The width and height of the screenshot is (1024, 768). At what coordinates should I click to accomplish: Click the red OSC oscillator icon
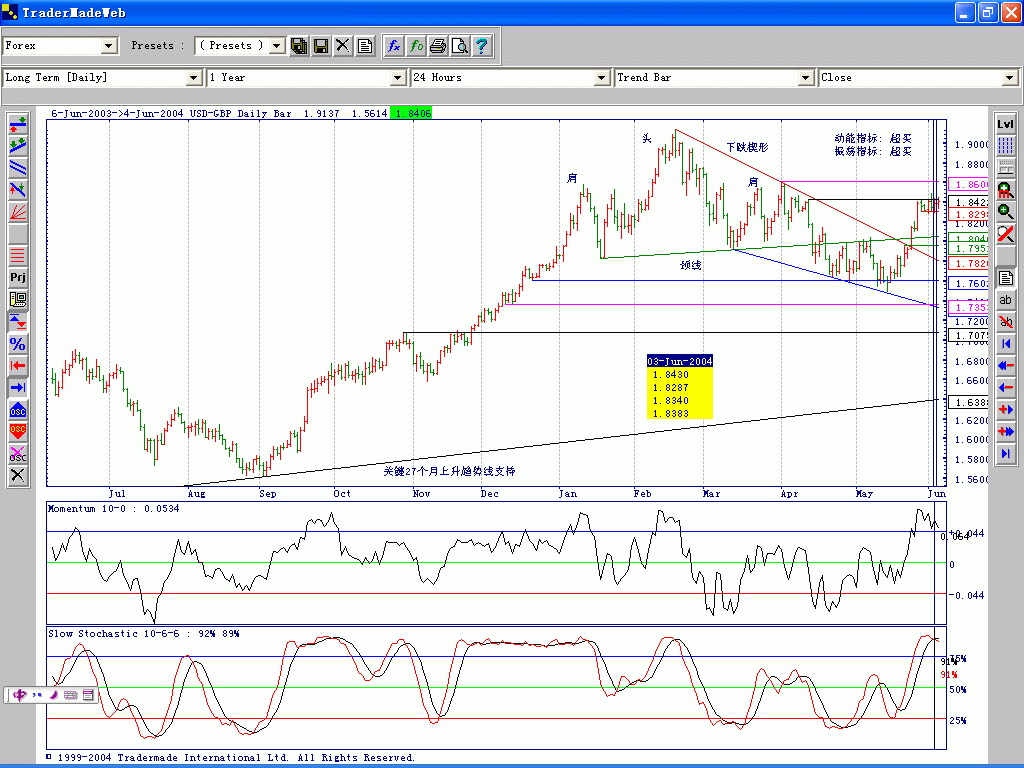coord(18,432)
